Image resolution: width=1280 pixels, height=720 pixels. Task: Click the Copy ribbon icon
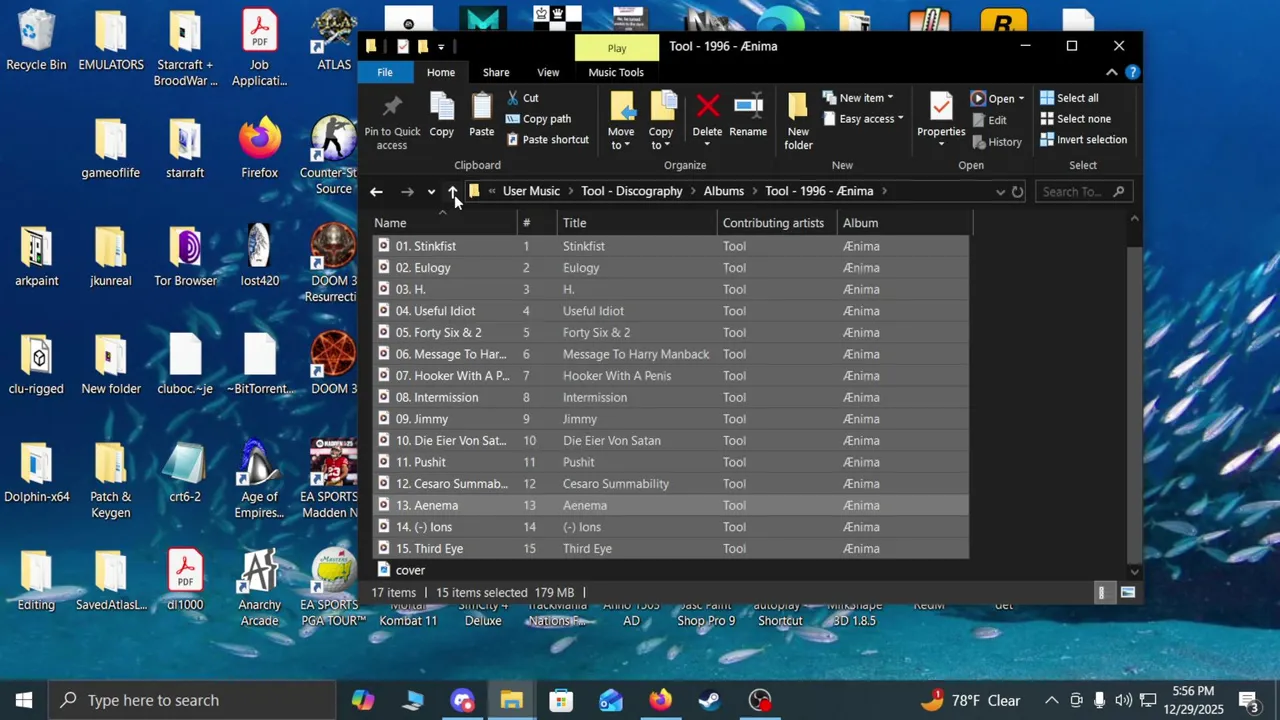click(x=441, y=107)
